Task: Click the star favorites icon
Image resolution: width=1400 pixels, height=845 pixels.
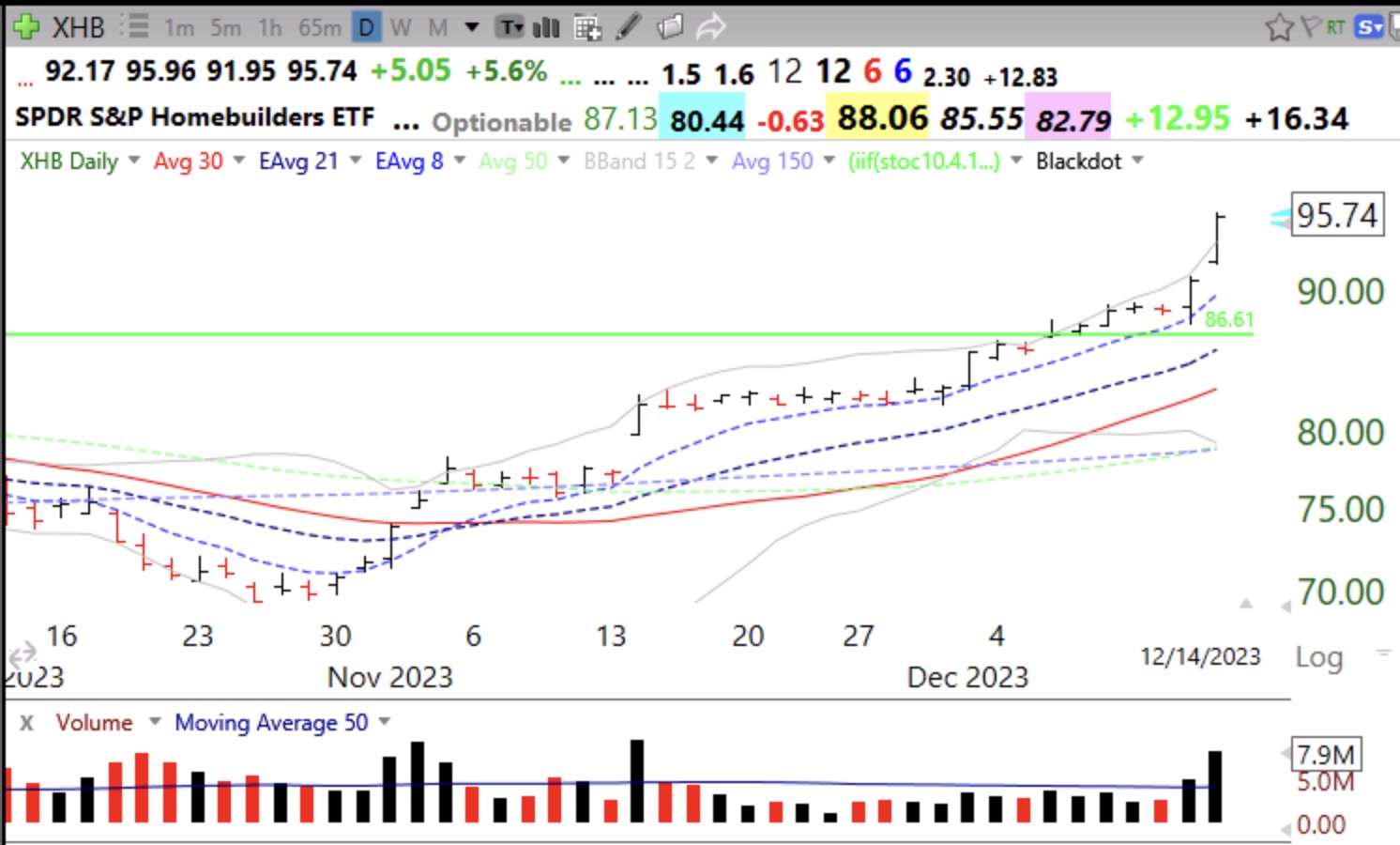Action: tap(1279, 26)
